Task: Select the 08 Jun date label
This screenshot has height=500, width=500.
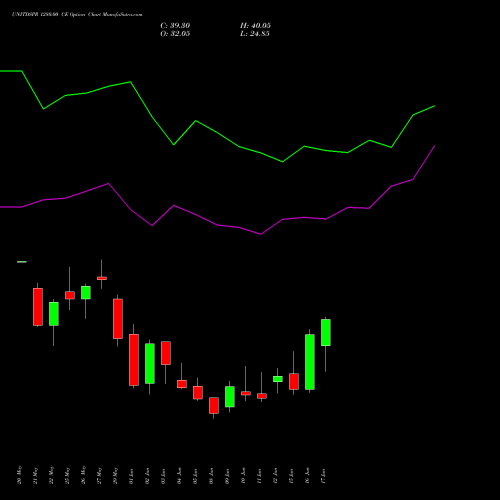Action: (x=211, y=476)
